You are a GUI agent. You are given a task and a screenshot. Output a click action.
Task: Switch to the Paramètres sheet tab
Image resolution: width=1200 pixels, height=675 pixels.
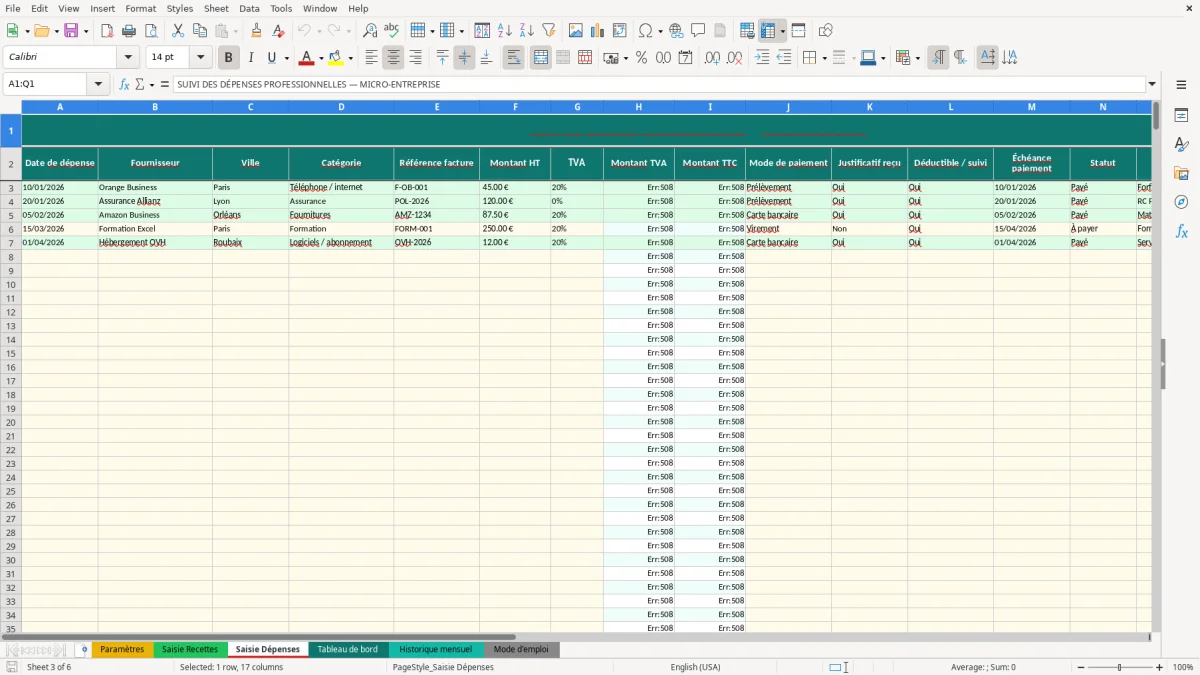click(123, 650)
